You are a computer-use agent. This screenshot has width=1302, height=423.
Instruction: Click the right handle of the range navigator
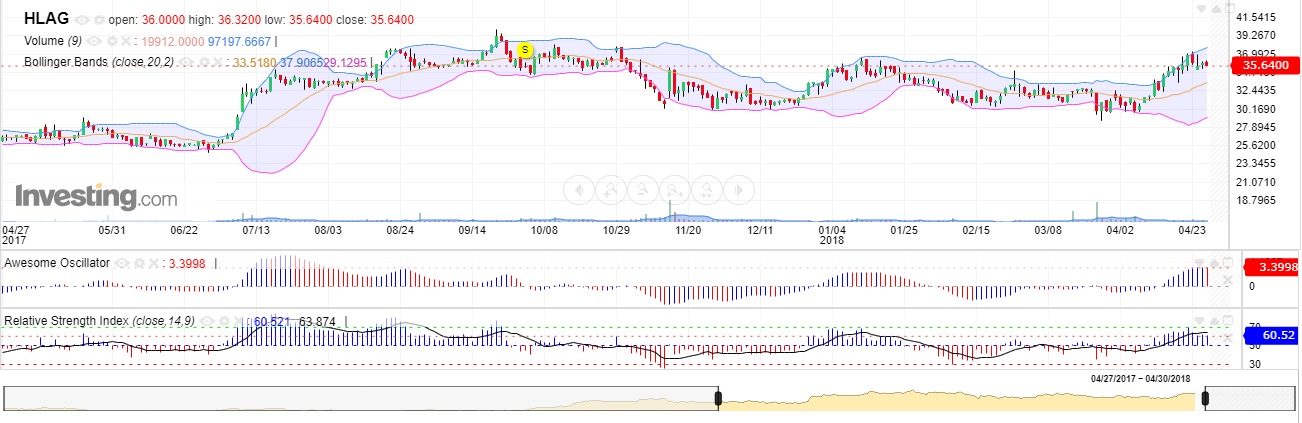coord(1205,398)
